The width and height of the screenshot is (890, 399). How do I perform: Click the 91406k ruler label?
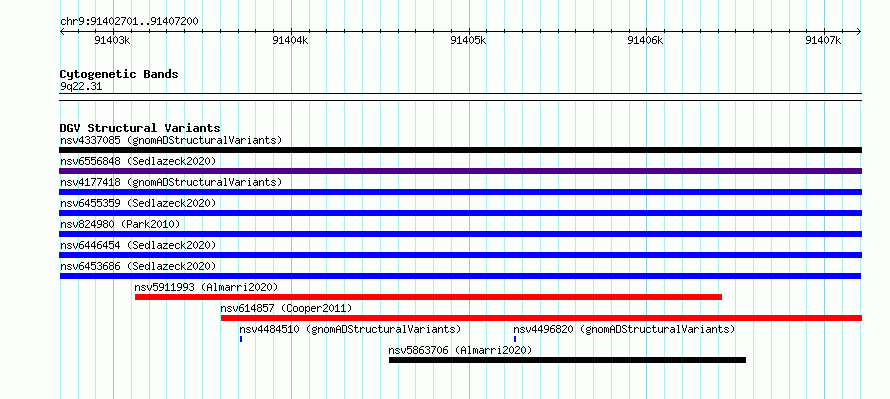point(645,40)
